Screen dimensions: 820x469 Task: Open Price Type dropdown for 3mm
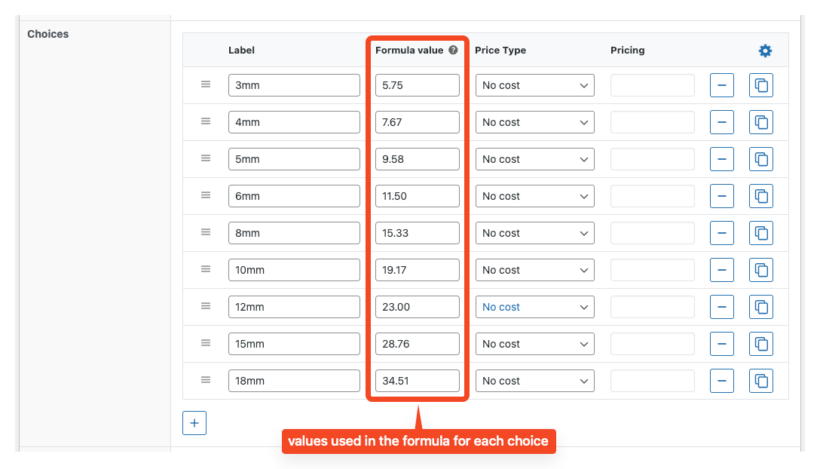(x=535, y=86)
